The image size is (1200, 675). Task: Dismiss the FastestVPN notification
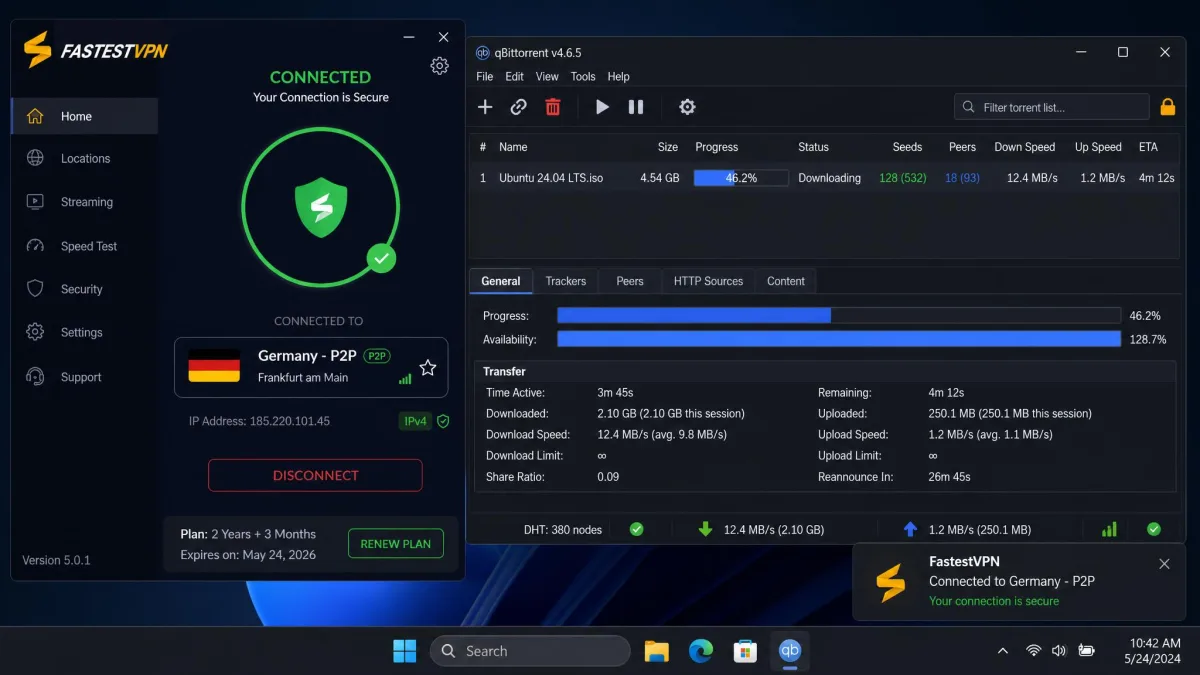click(1164, 564)
